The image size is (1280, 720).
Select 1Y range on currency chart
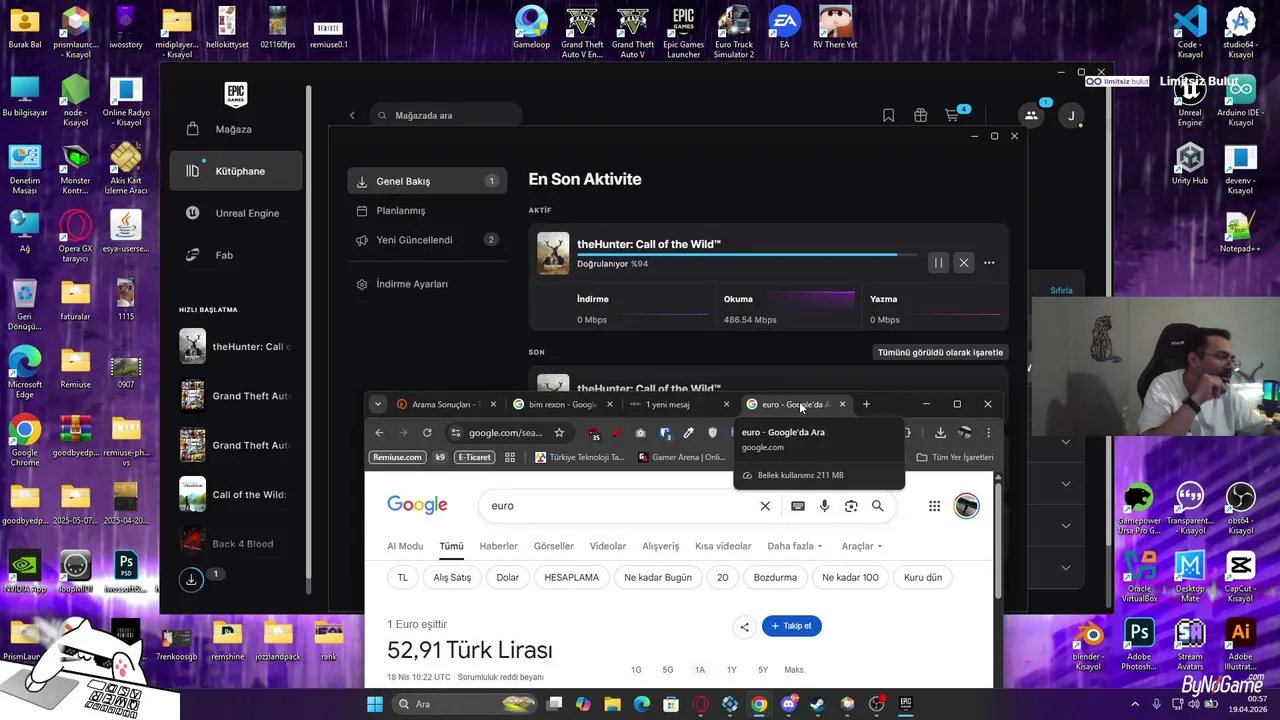[731, 670]
